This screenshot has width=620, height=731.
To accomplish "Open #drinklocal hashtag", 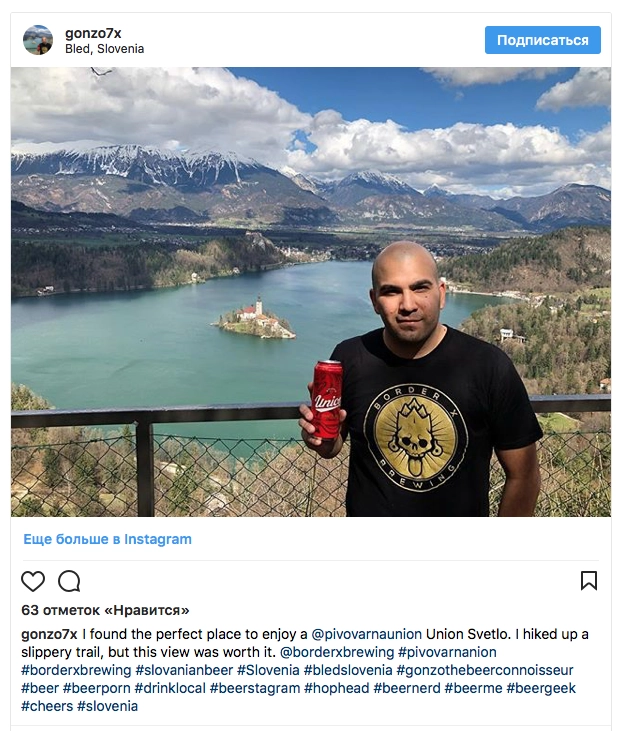I will point(170,688).
